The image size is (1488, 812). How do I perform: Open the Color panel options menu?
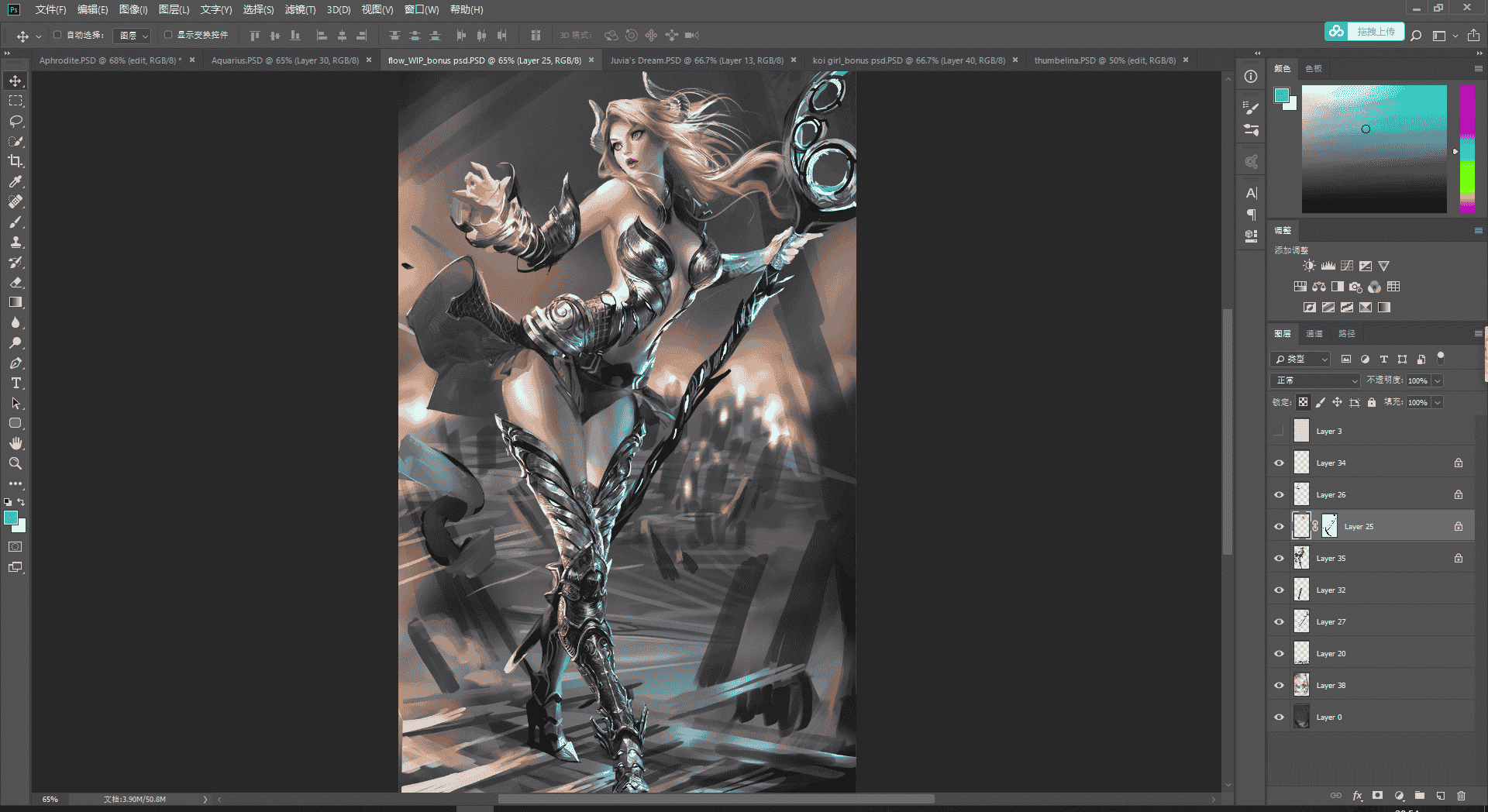[x=1478, y=69]
